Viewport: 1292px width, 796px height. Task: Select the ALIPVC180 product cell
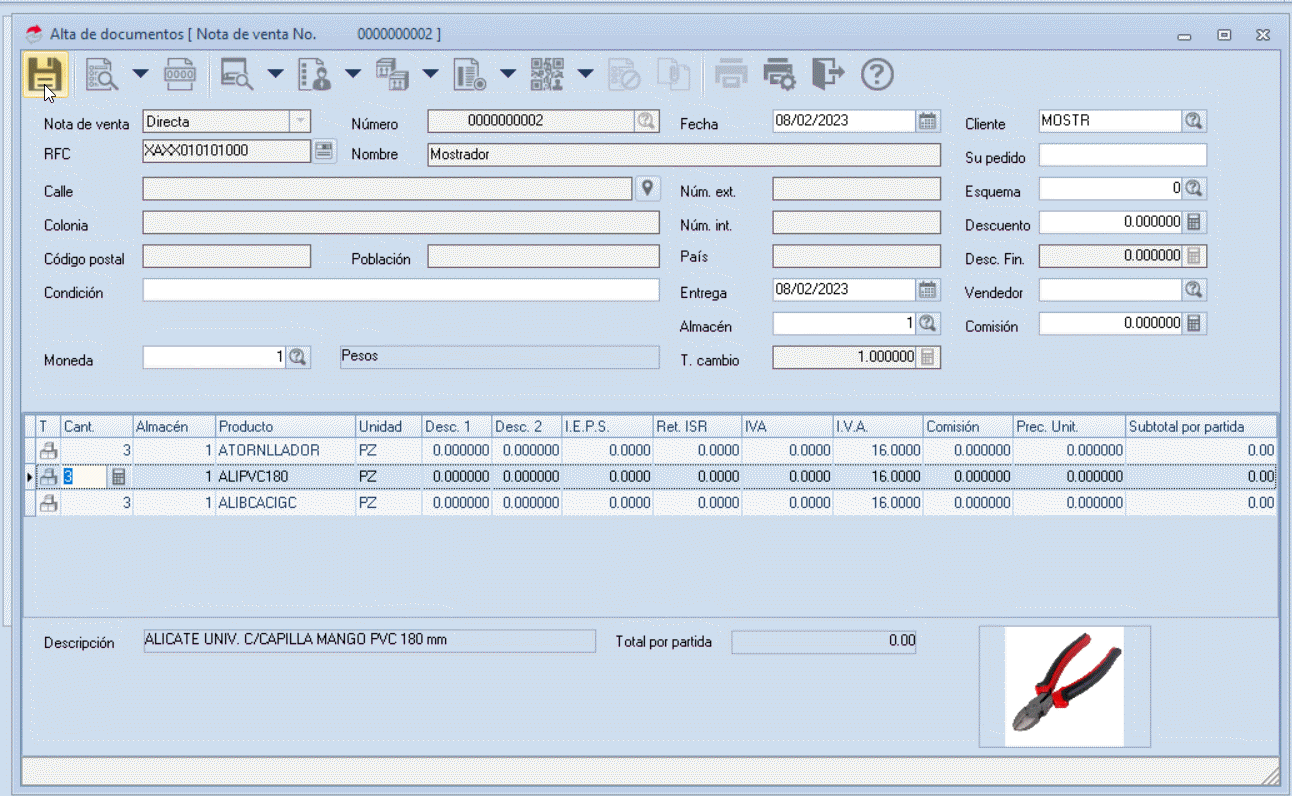[286, 477]
